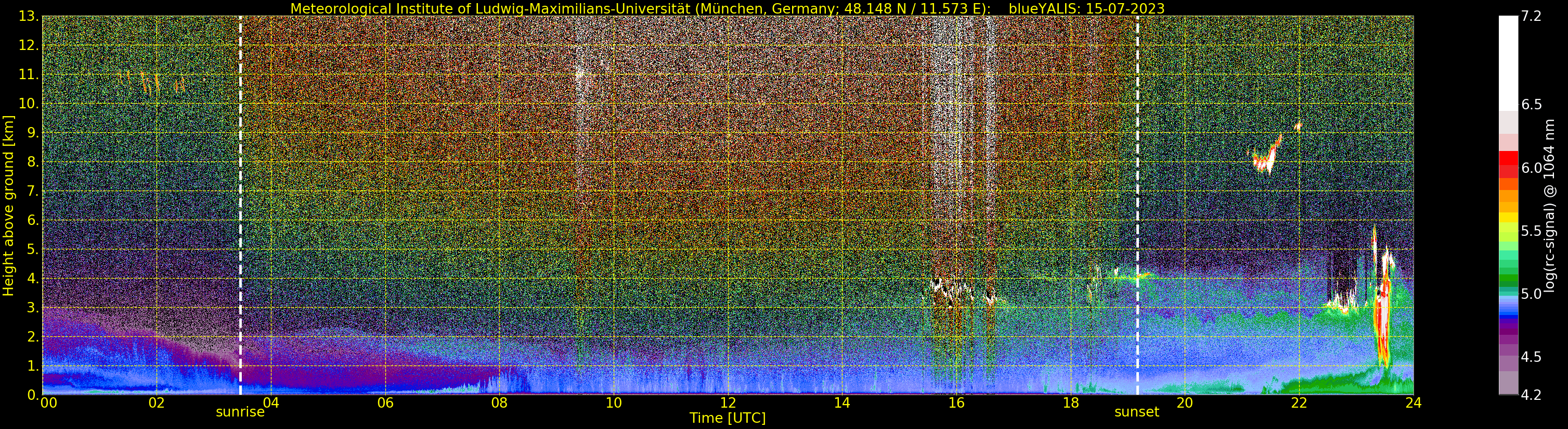The height and width of the screenshot is (429, 1568).
Task: Click the time axis tick label 12
Action: point(728,402)
